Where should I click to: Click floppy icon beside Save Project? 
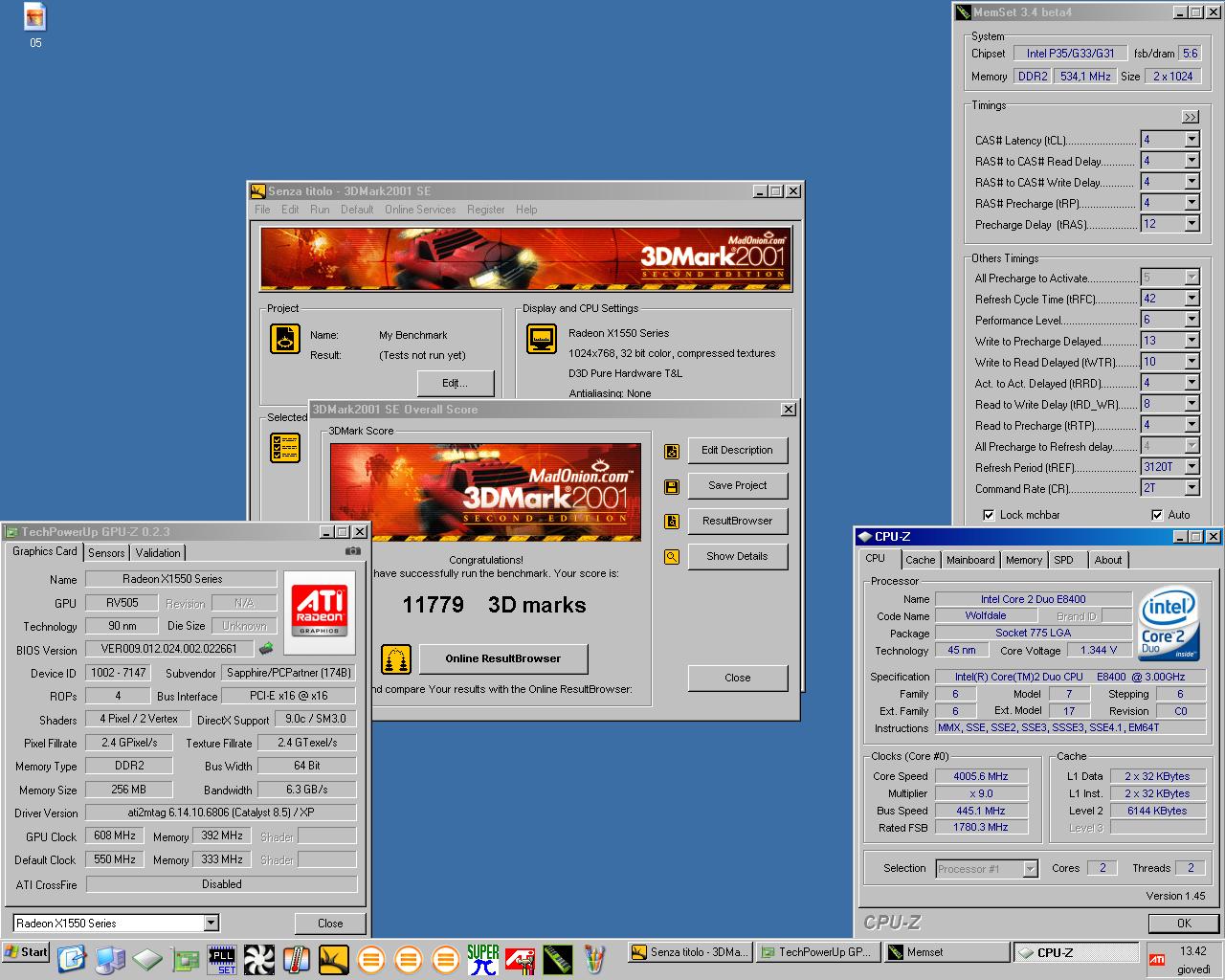tap(672, 486)
